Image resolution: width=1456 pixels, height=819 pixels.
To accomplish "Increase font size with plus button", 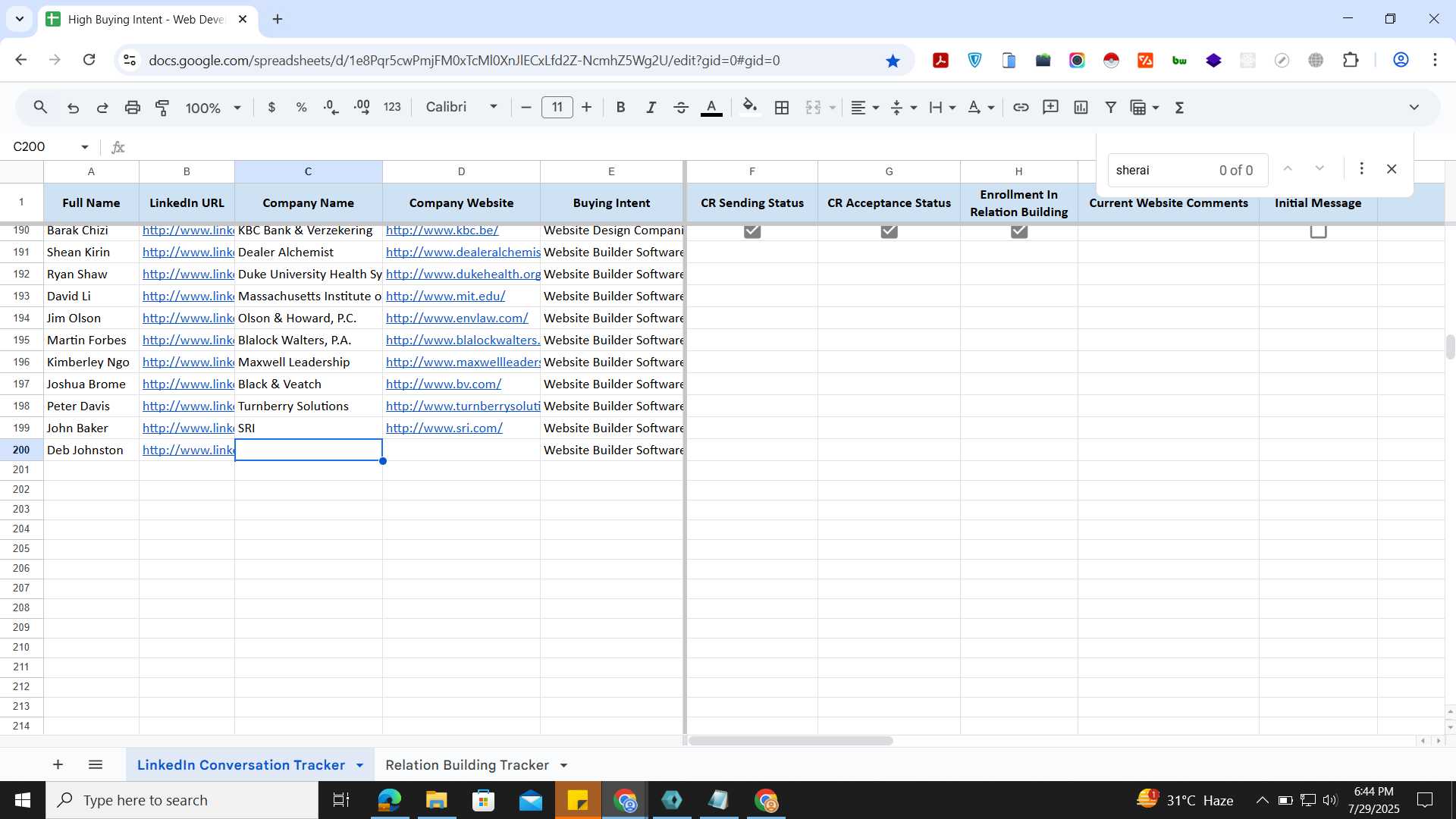I will [586, 108].
